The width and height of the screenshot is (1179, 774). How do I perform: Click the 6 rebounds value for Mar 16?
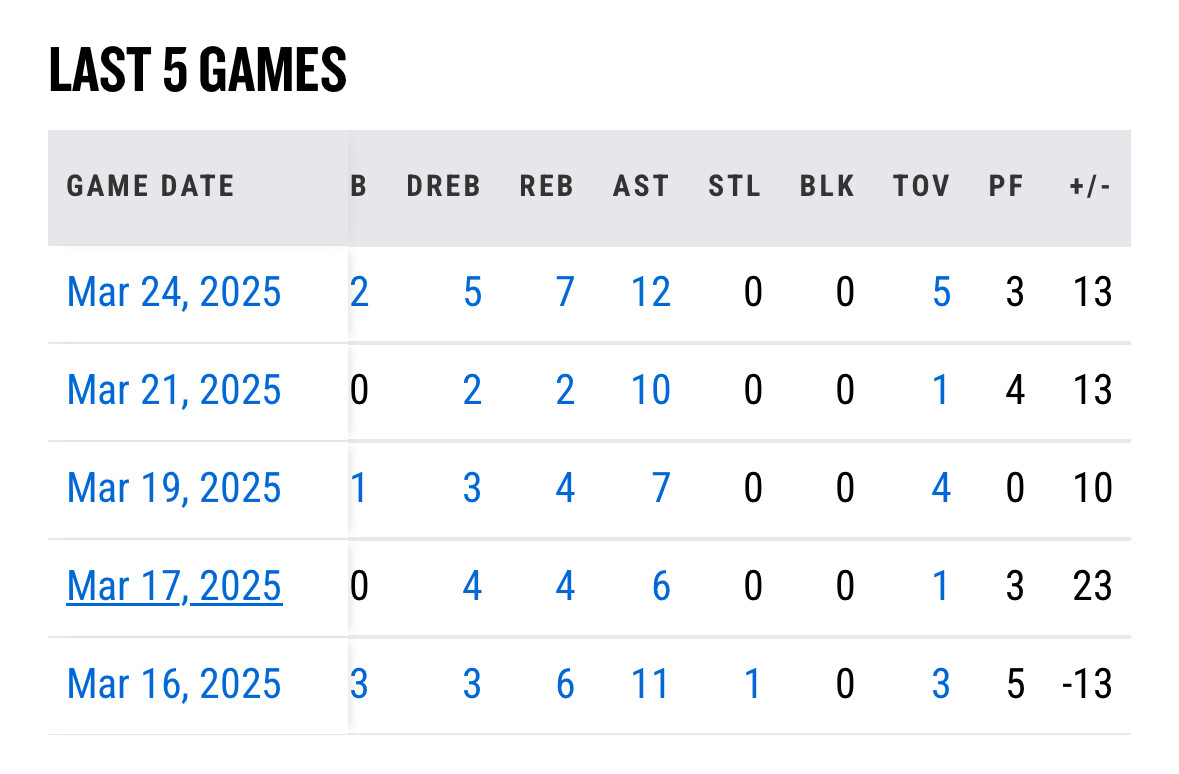click(565, 684)
